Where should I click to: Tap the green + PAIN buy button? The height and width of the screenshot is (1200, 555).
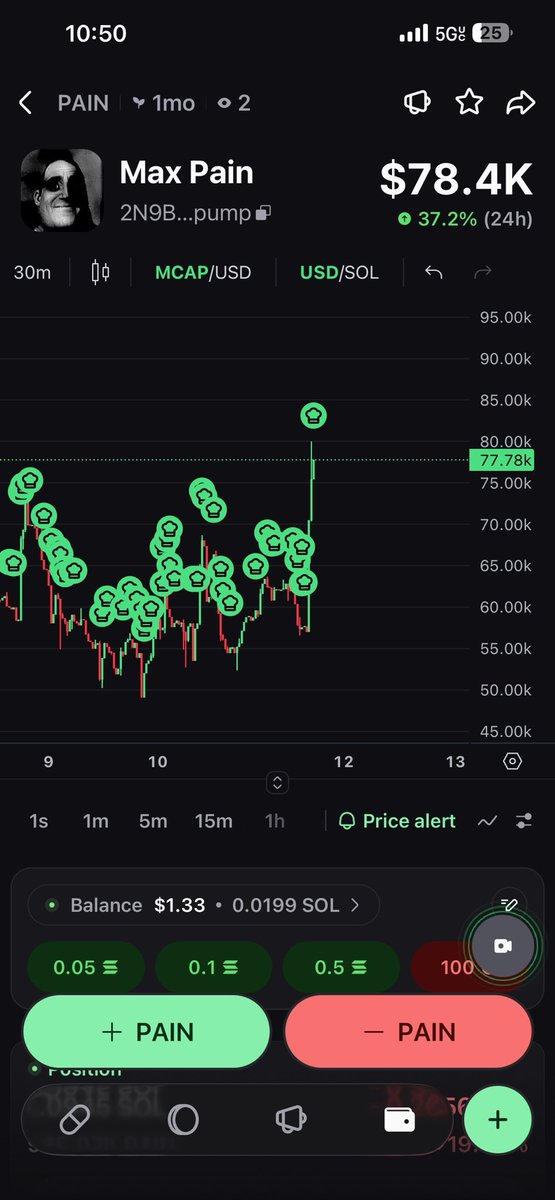click(x=146, y=1032)
